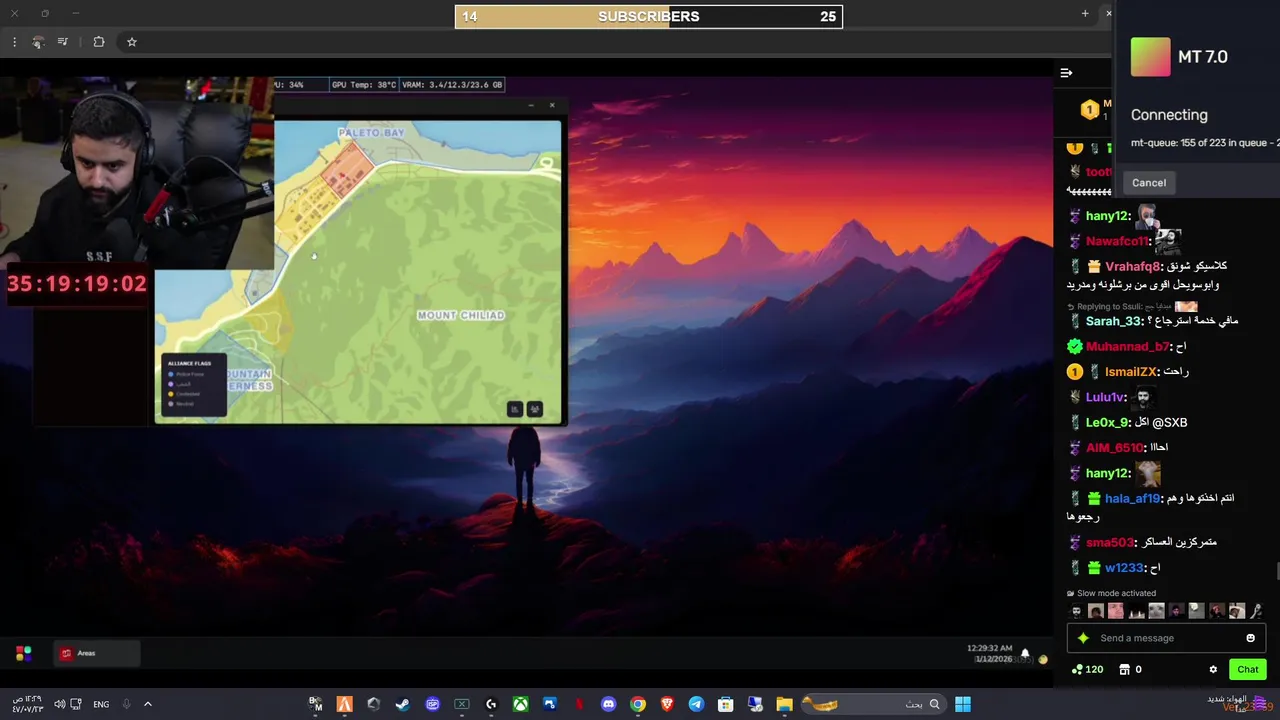
Task: Click the green Chat button
Action: click(x=1247, y=669)
